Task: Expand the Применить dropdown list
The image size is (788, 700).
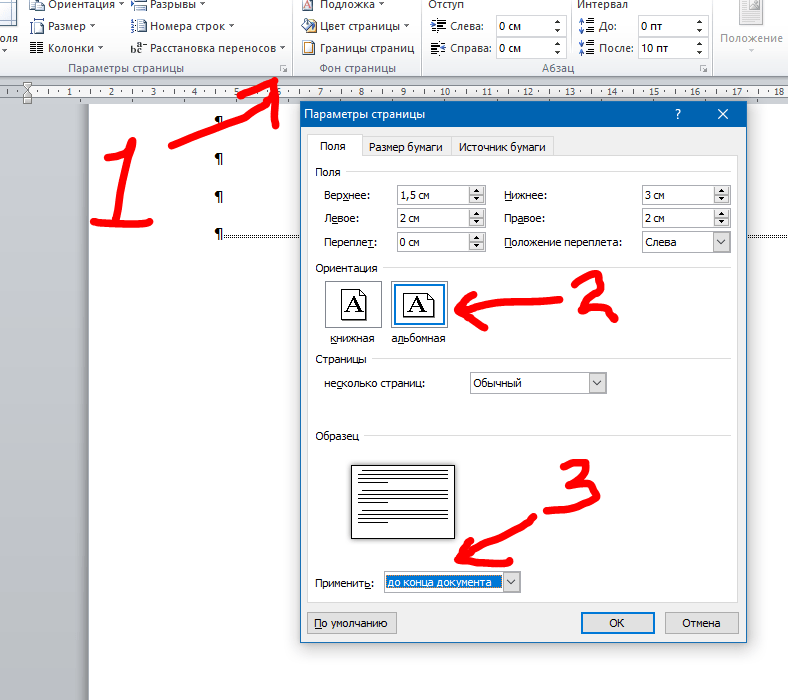Action: pos(511,582)
